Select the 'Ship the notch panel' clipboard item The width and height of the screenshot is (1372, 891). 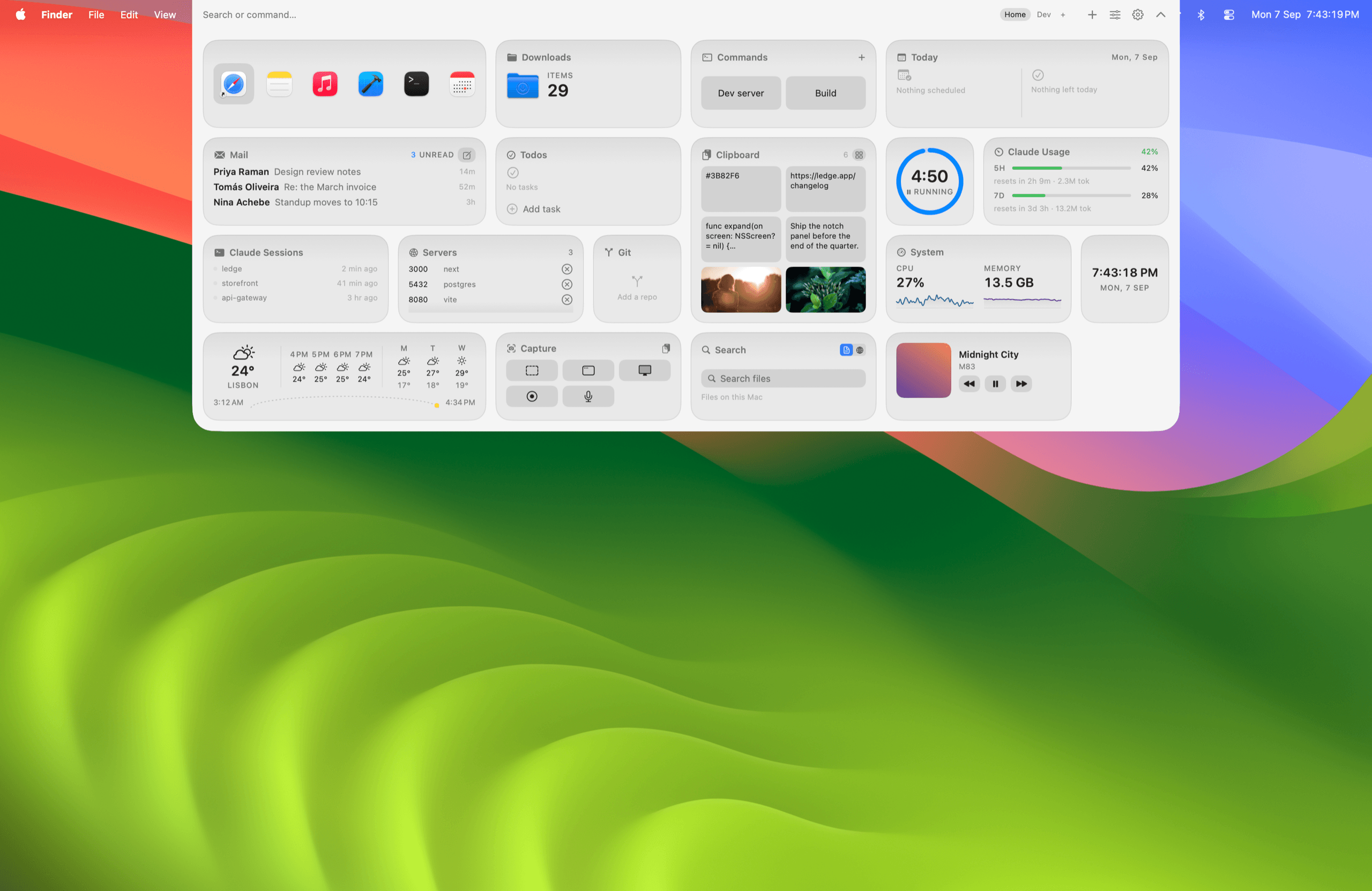pyautogui.click(x=825, y=239)
